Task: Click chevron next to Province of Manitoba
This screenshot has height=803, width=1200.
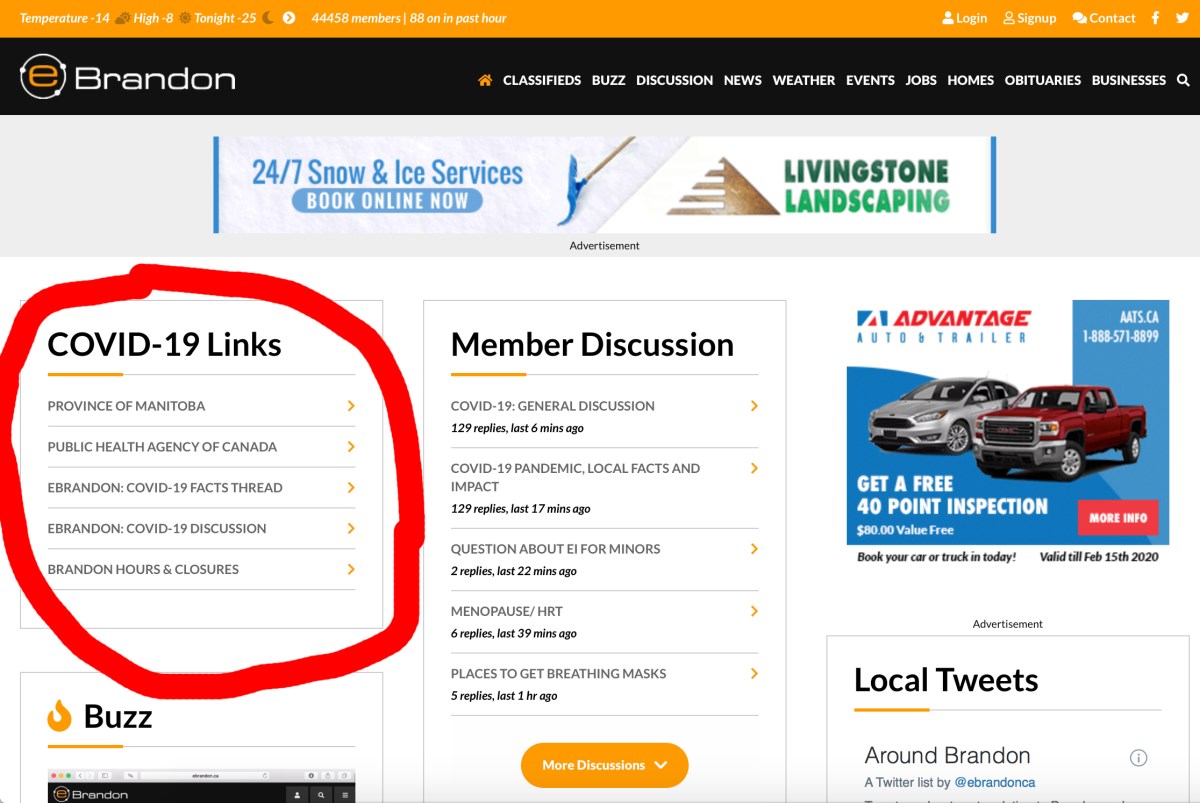Action: click(351, 406)
